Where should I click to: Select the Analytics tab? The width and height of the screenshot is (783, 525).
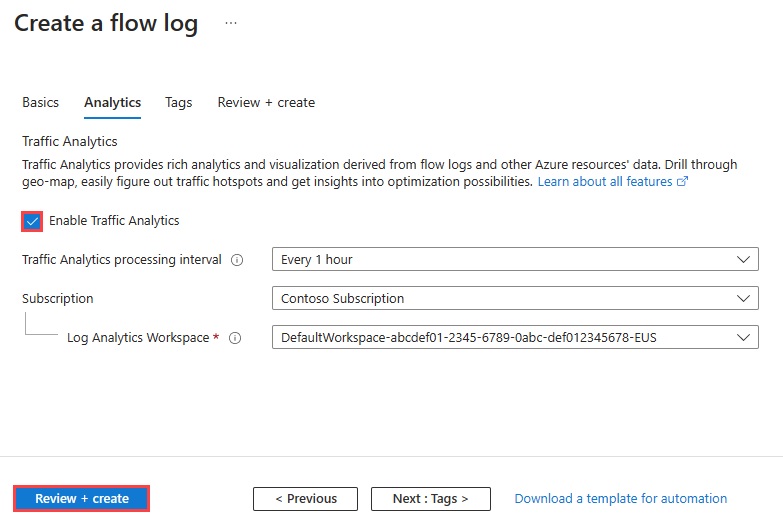click(112, 102)
